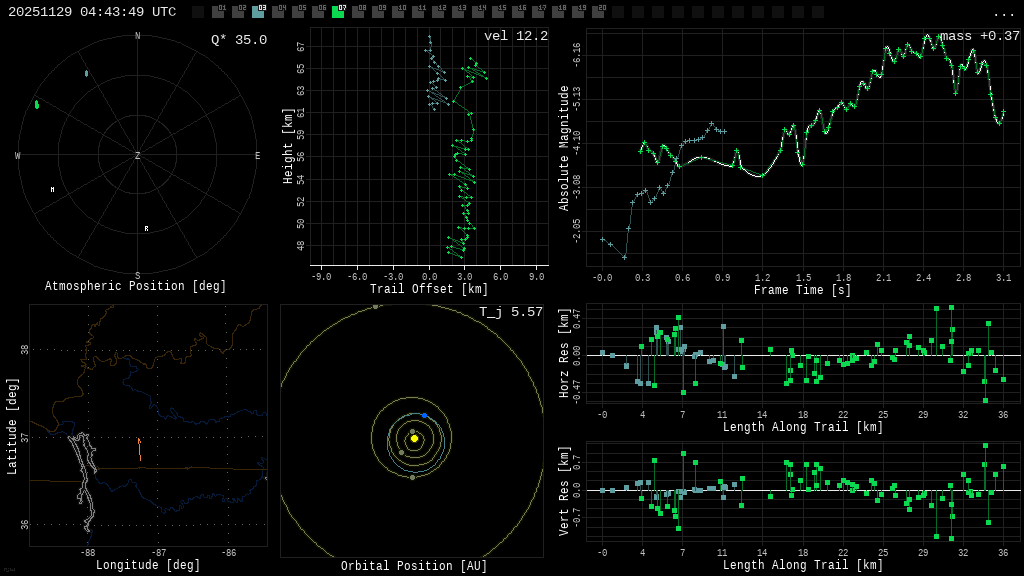Click the Orbital Position [AU] caption
Screen dimensions: 1024x576
414,566
